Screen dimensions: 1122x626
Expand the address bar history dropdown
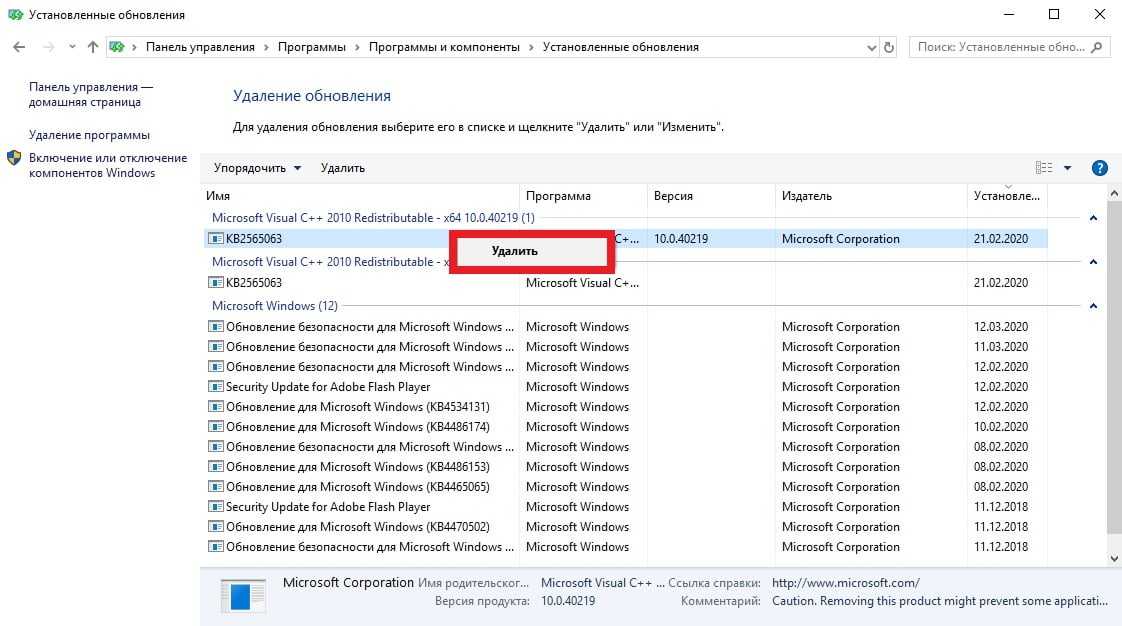(x=869, y=47)
